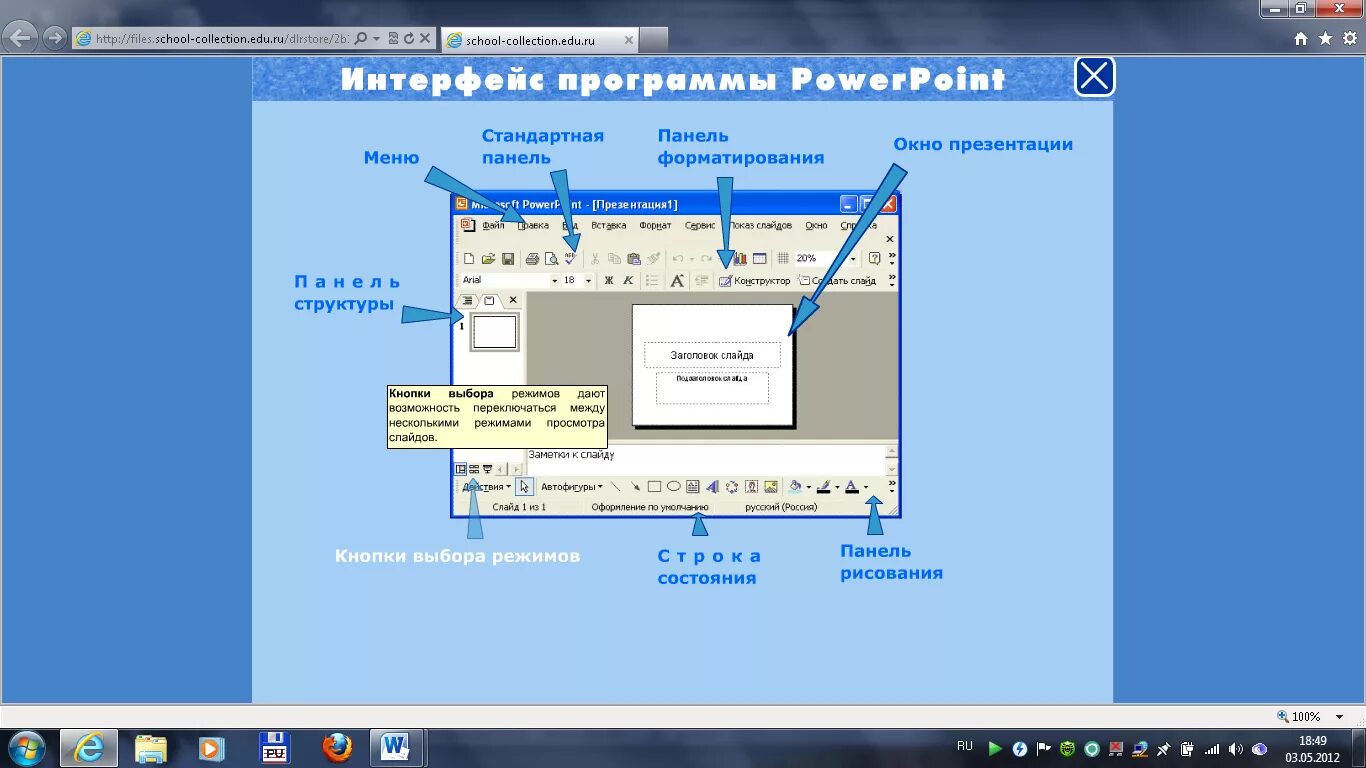Open the Файл menu
The image size is (1366, 768).
[493, 226]
